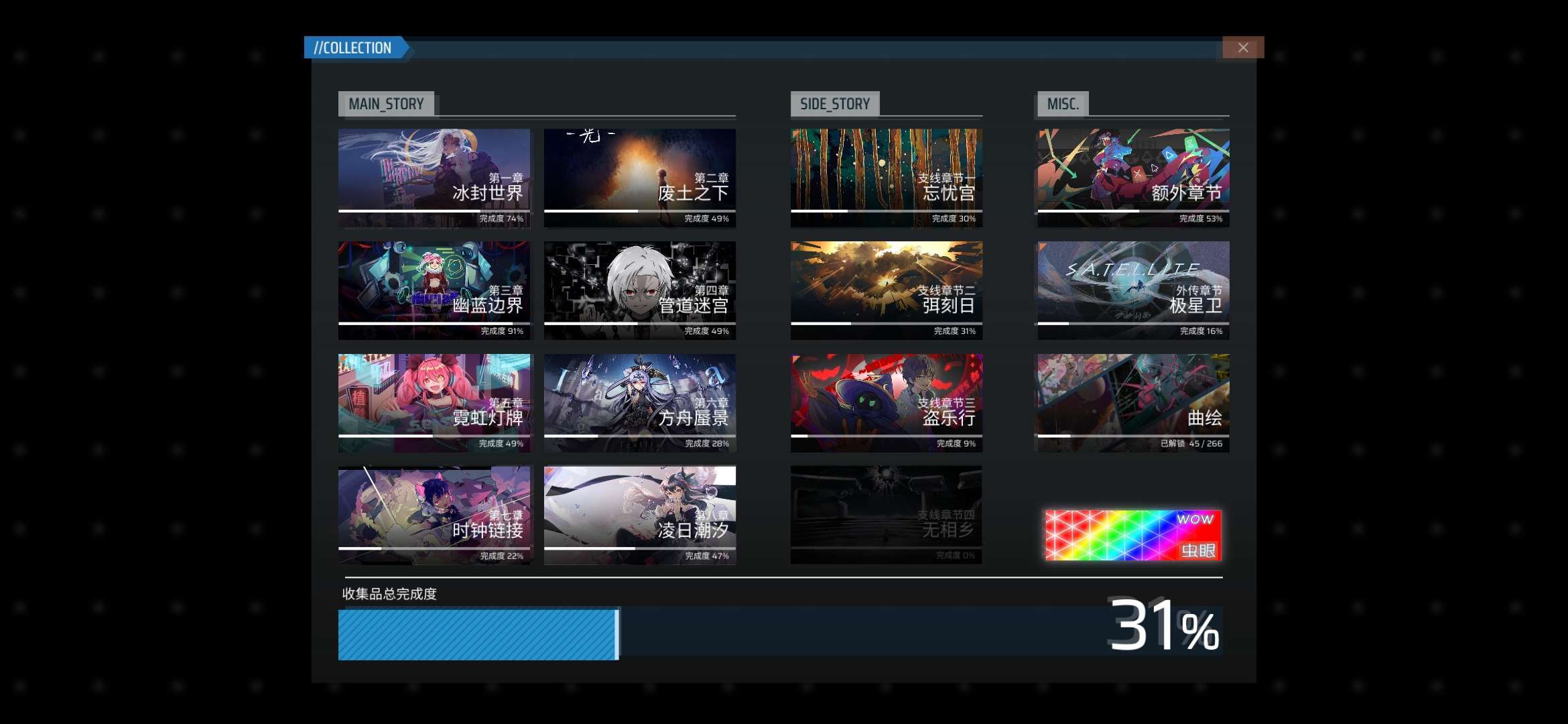Click the MAIN_STORY section header

point(386,104)
